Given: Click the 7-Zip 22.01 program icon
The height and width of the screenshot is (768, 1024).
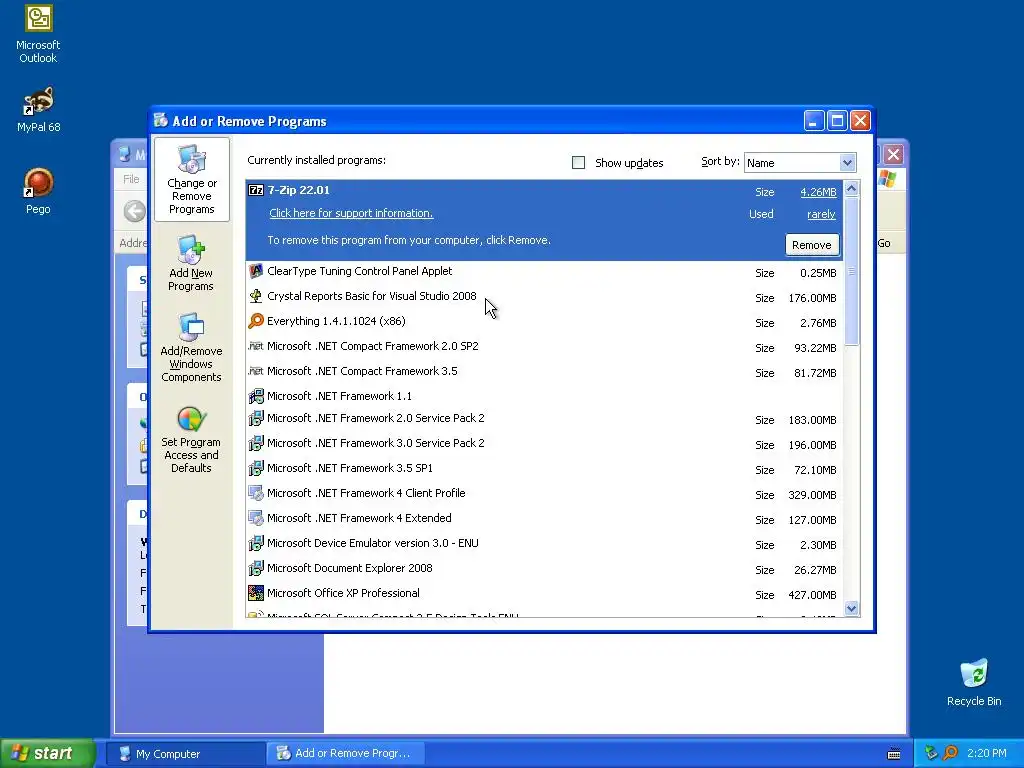Looking at the screenshot, I should click(x=256, y=190).
